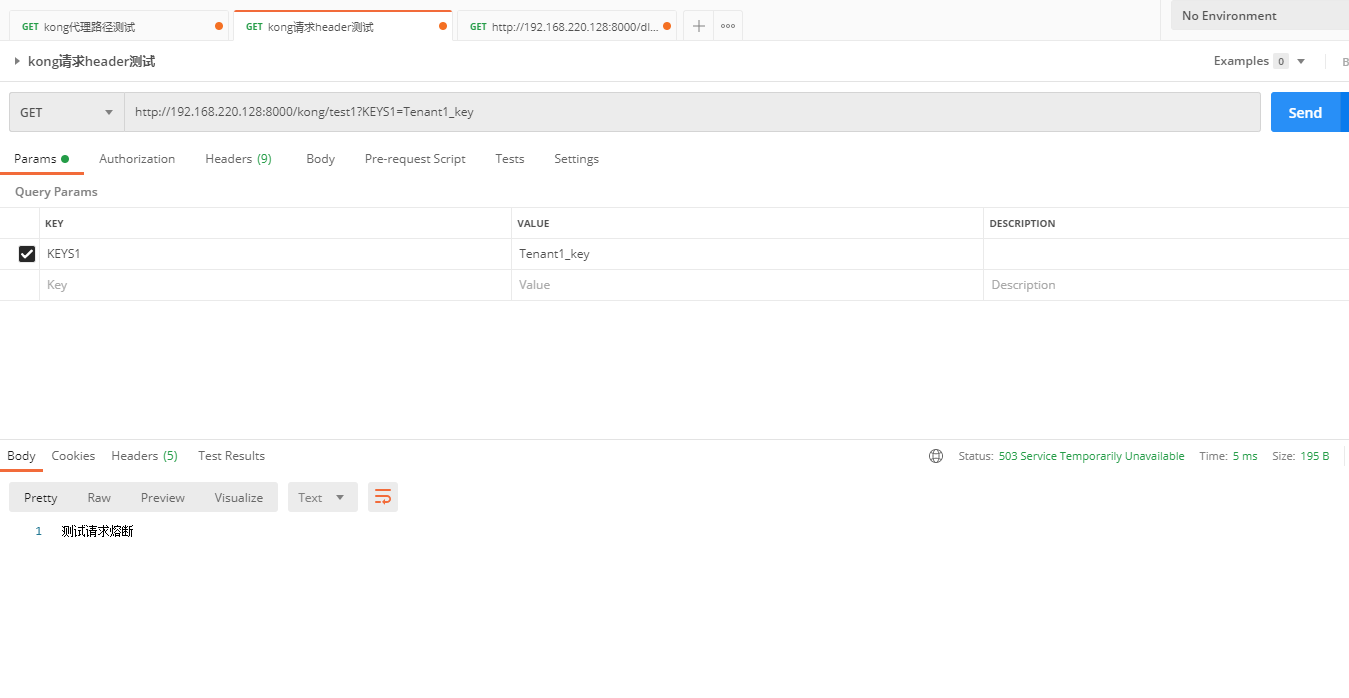
Task: Click the empty Key placeholder field
Action: point(276,285)
